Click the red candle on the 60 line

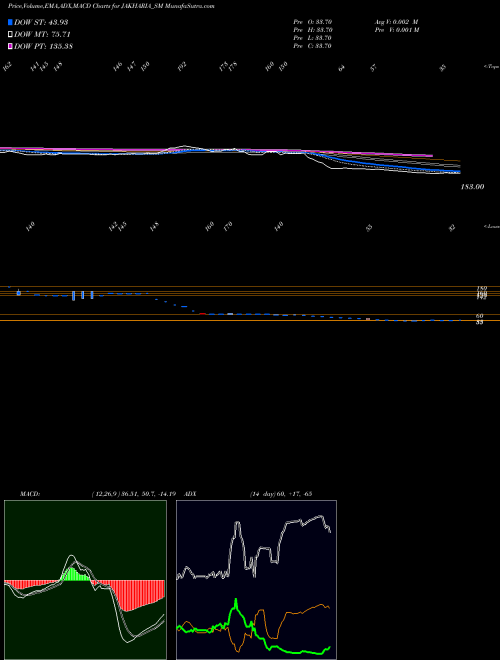click(202, 314)
